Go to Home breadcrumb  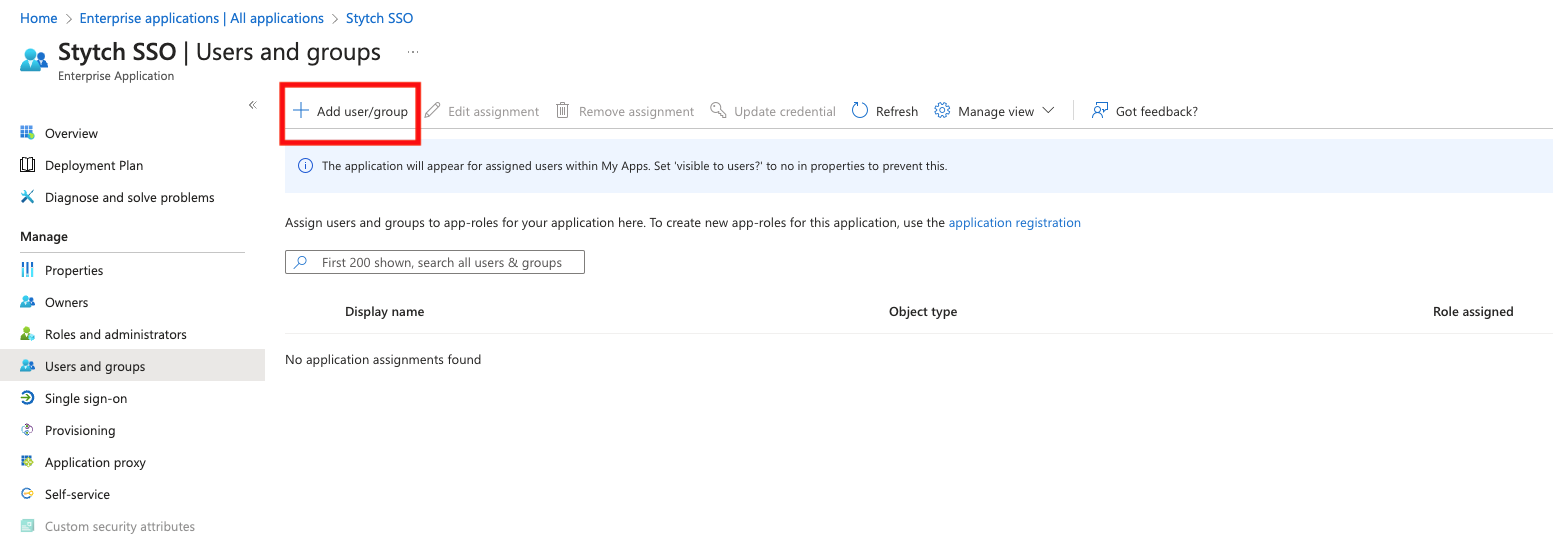point(39,18)
